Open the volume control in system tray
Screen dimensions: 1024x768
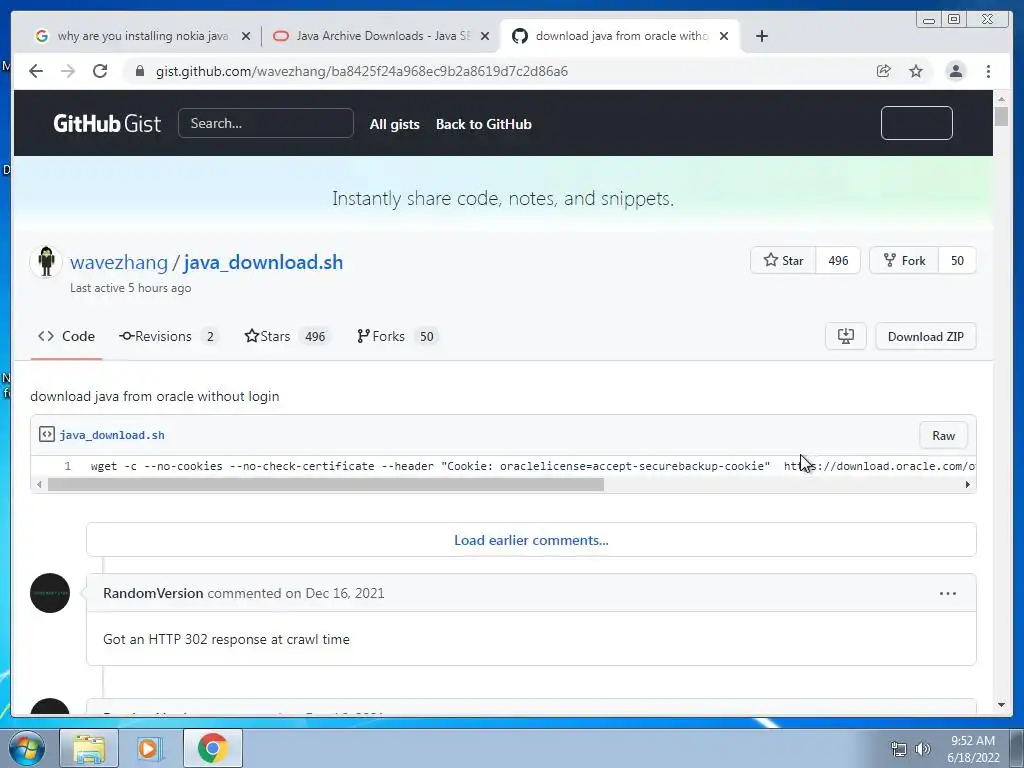pyautogui.click(x=922, y=749)
